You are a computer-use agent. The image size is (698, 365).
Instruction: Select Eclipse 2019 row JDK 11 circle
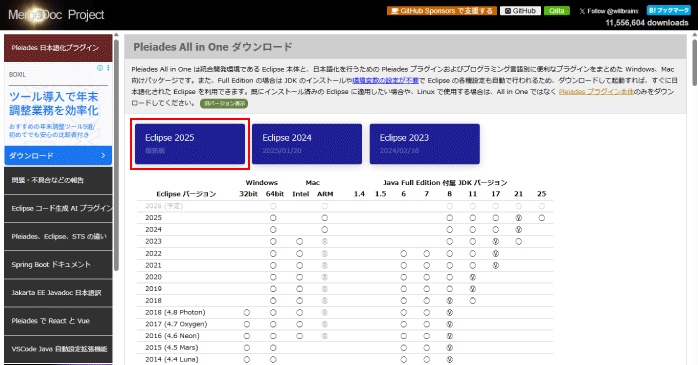[x=473, y=289]
